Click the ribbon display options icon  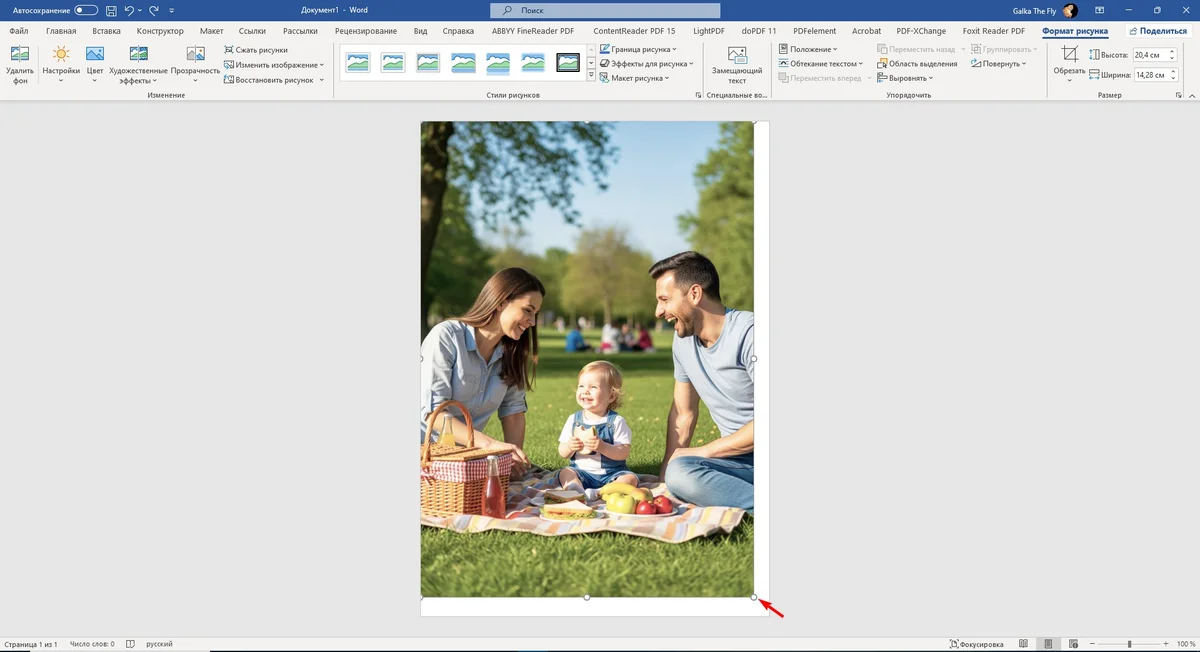[1101, 10]
